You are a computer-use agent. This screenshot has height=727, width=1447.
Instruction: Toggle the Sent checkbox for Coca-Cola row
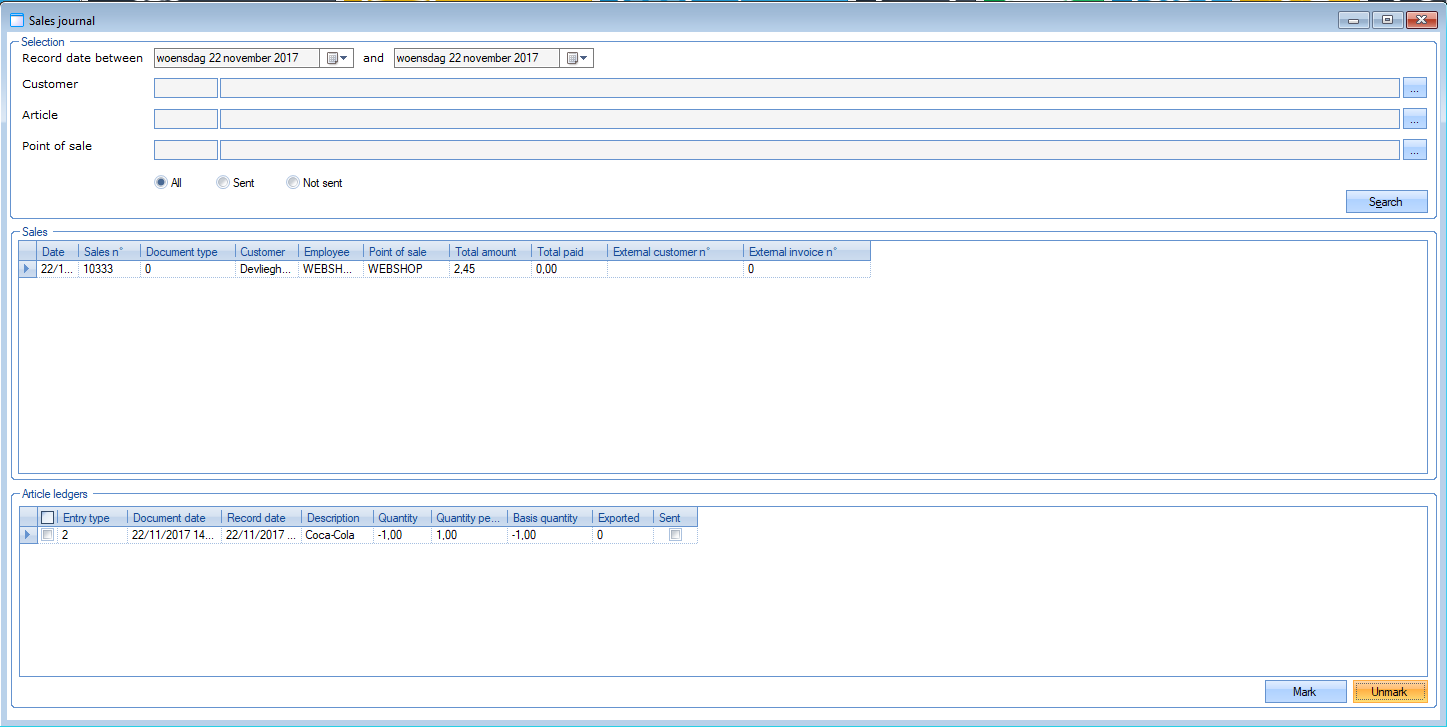(675, 535)
